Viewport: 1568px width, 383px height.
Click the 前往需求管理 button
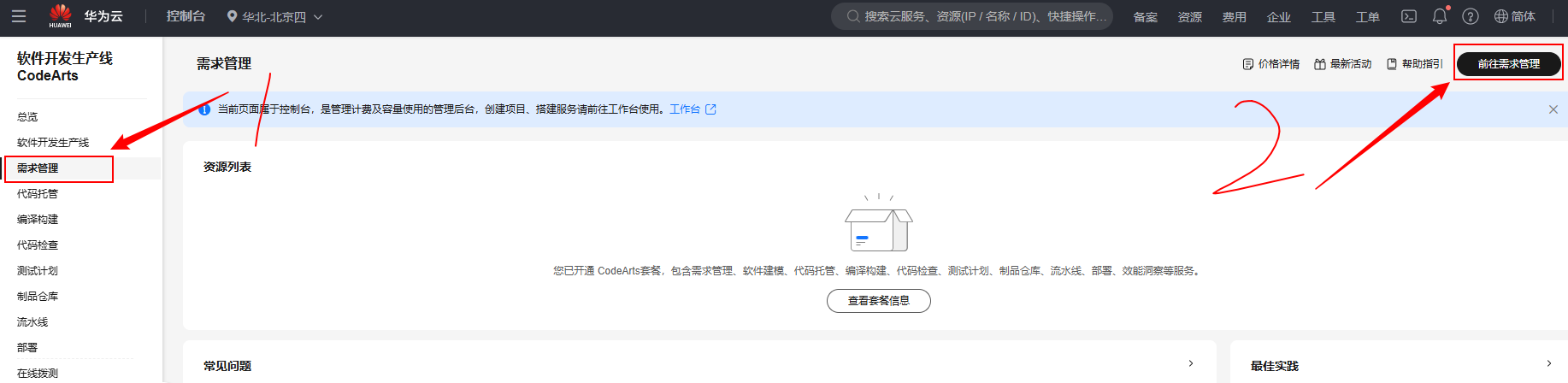coord(1509,64)
